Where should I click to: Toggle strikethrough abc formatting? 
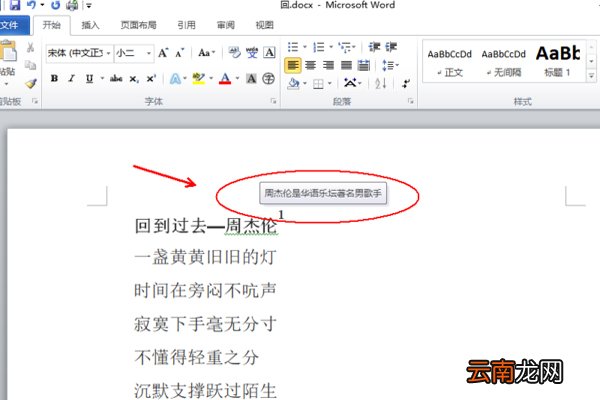[x=116, y=78]
